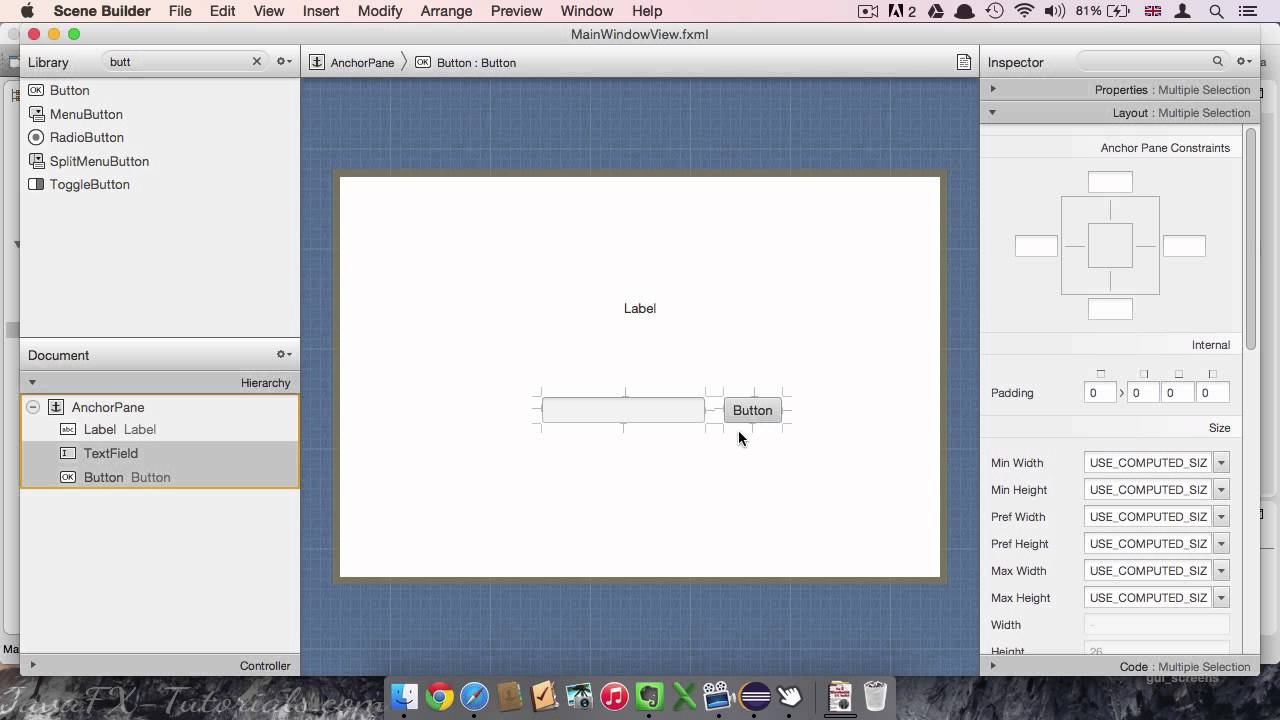Click the Inspector search magnifier icon

coord(1217,62)
